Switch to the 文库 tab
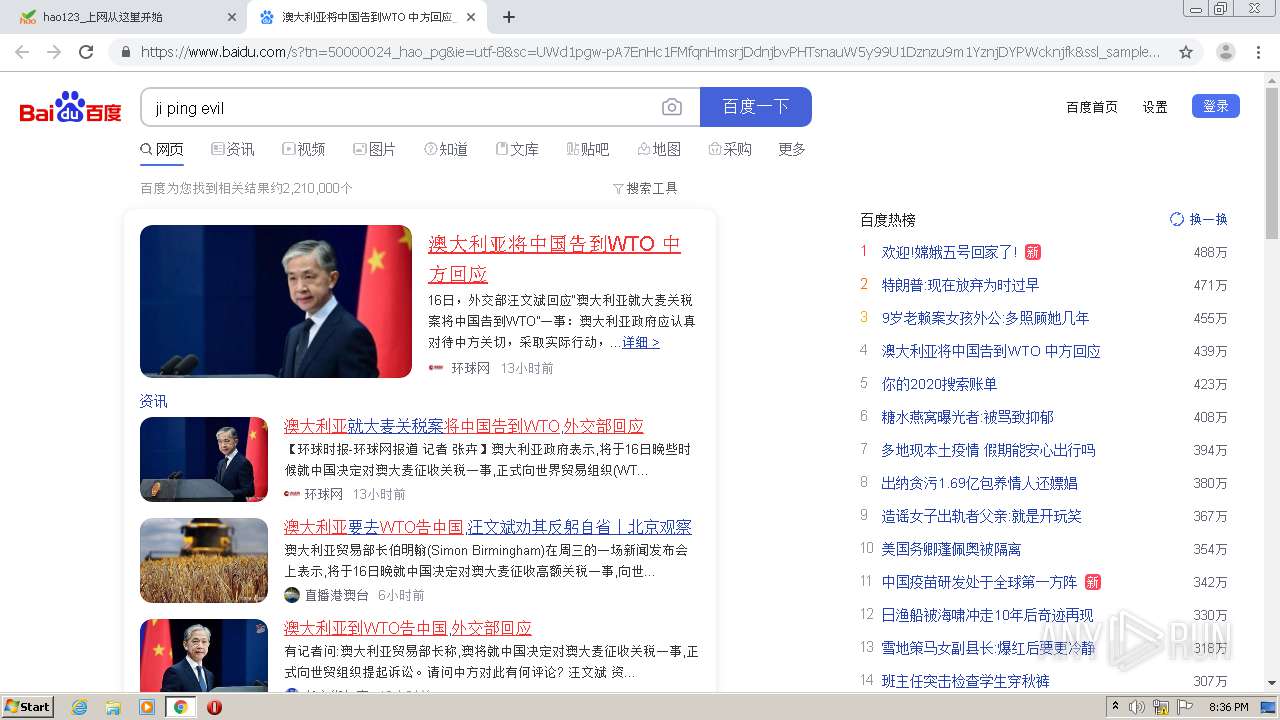1280x720 pixels. 517,149
